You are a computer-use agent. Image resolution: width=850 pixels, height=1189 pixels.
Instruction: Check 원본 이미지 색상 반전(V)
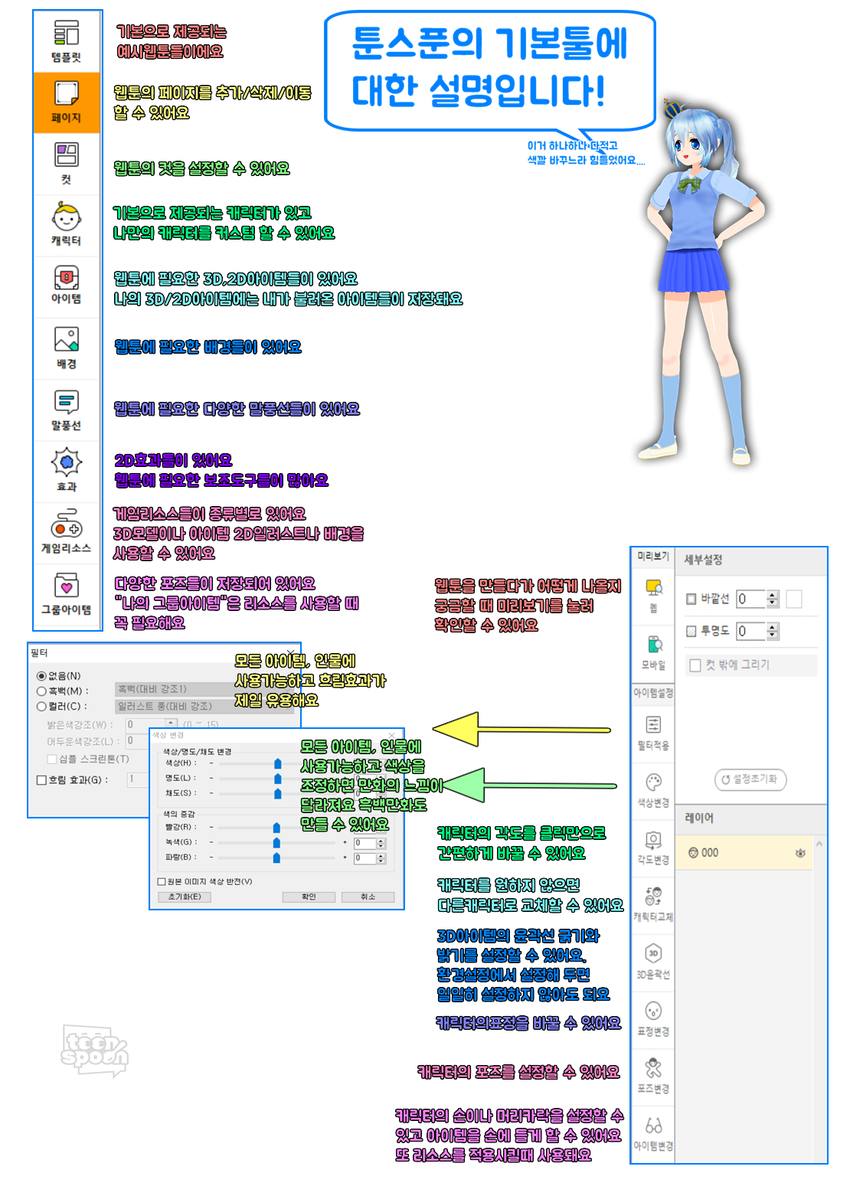pyautogui.click(x=162, y=881)
